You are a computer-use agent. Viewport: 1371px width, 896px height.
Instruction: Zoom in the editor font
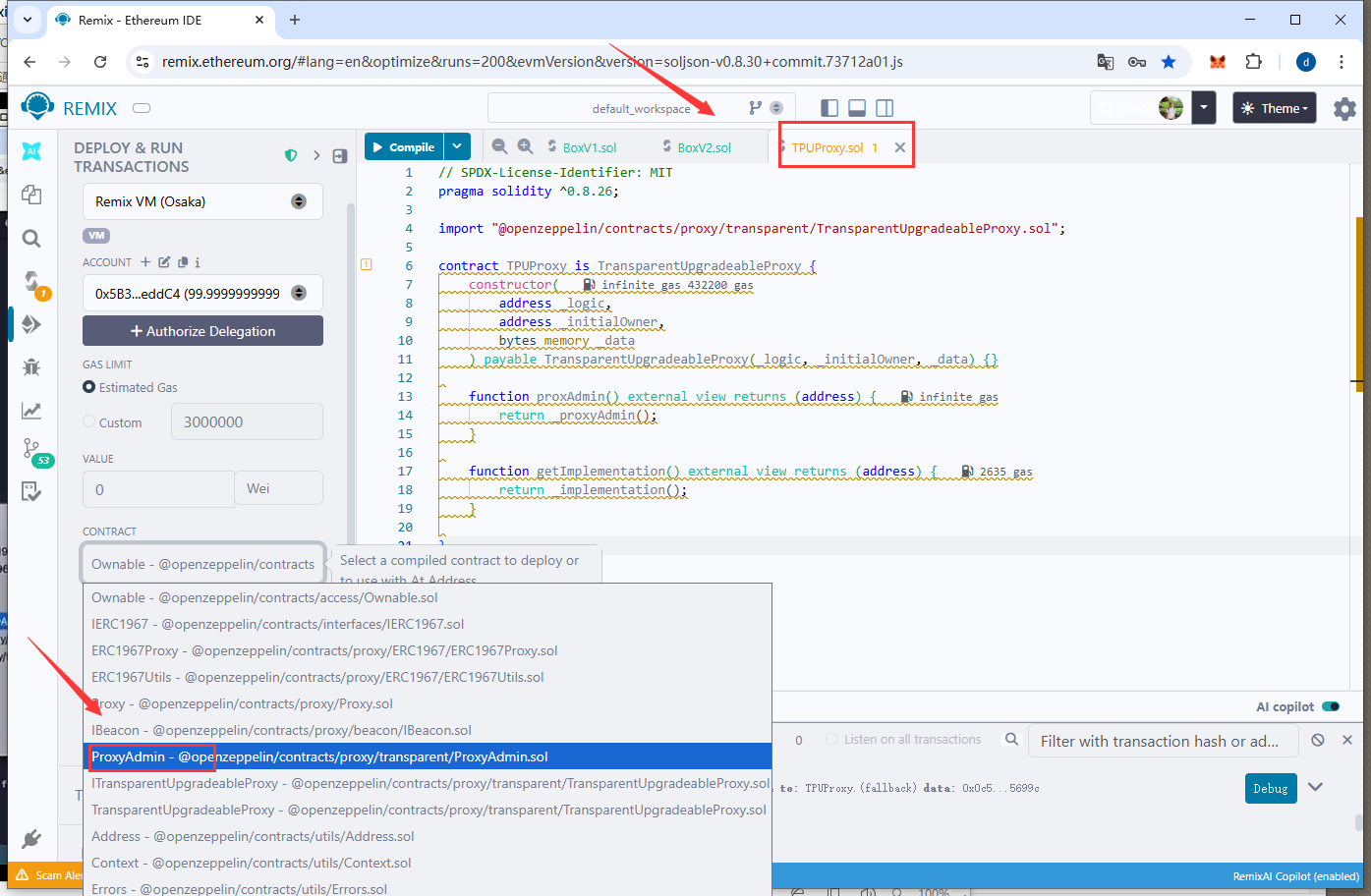526,146
